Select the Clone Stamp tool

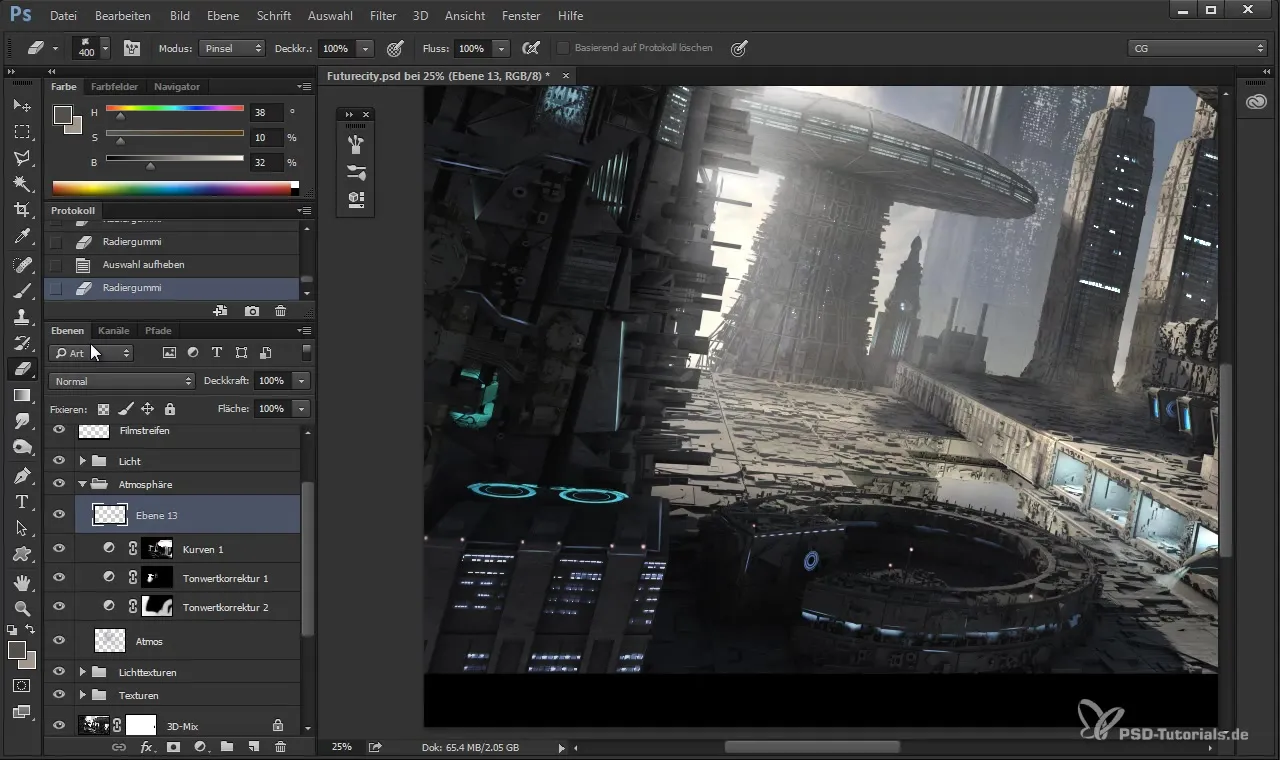22,317
